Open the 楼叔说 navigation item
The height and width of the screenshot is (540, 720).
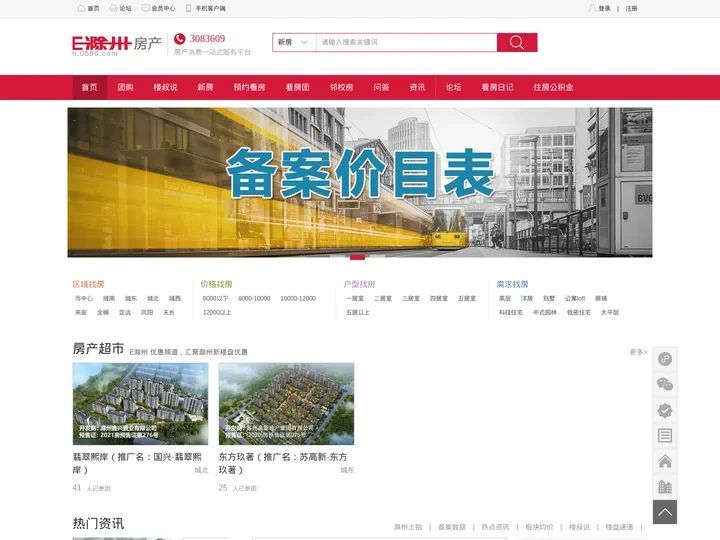(165, 87)
